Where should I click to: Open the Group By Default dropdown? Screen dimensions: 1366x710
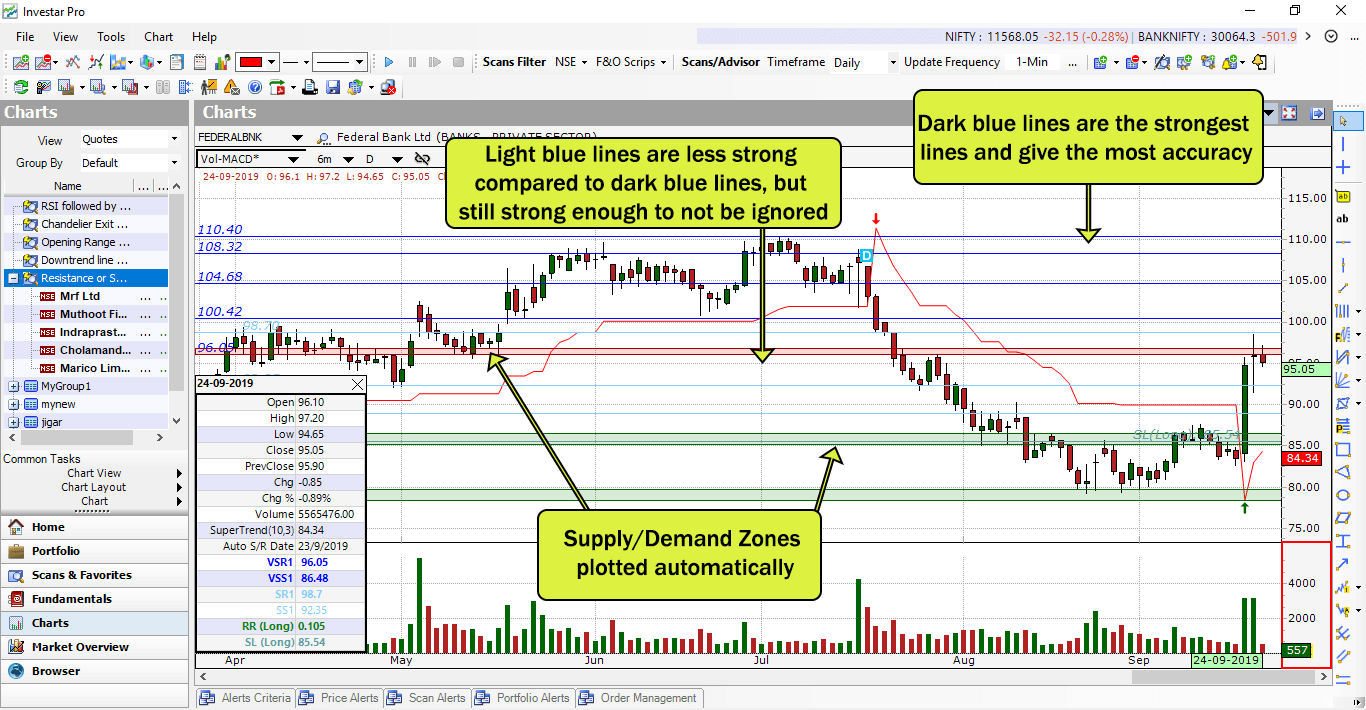click(131, 162)
